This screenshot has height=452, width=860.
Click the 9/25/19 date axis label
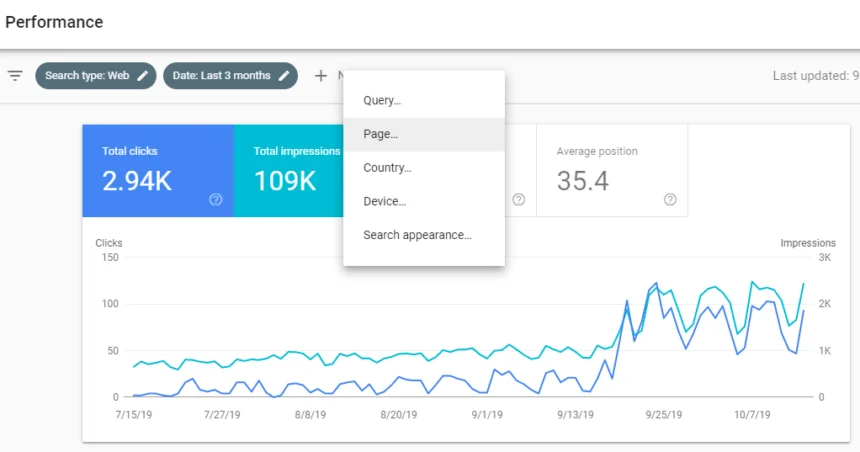(x=664, y=415)
